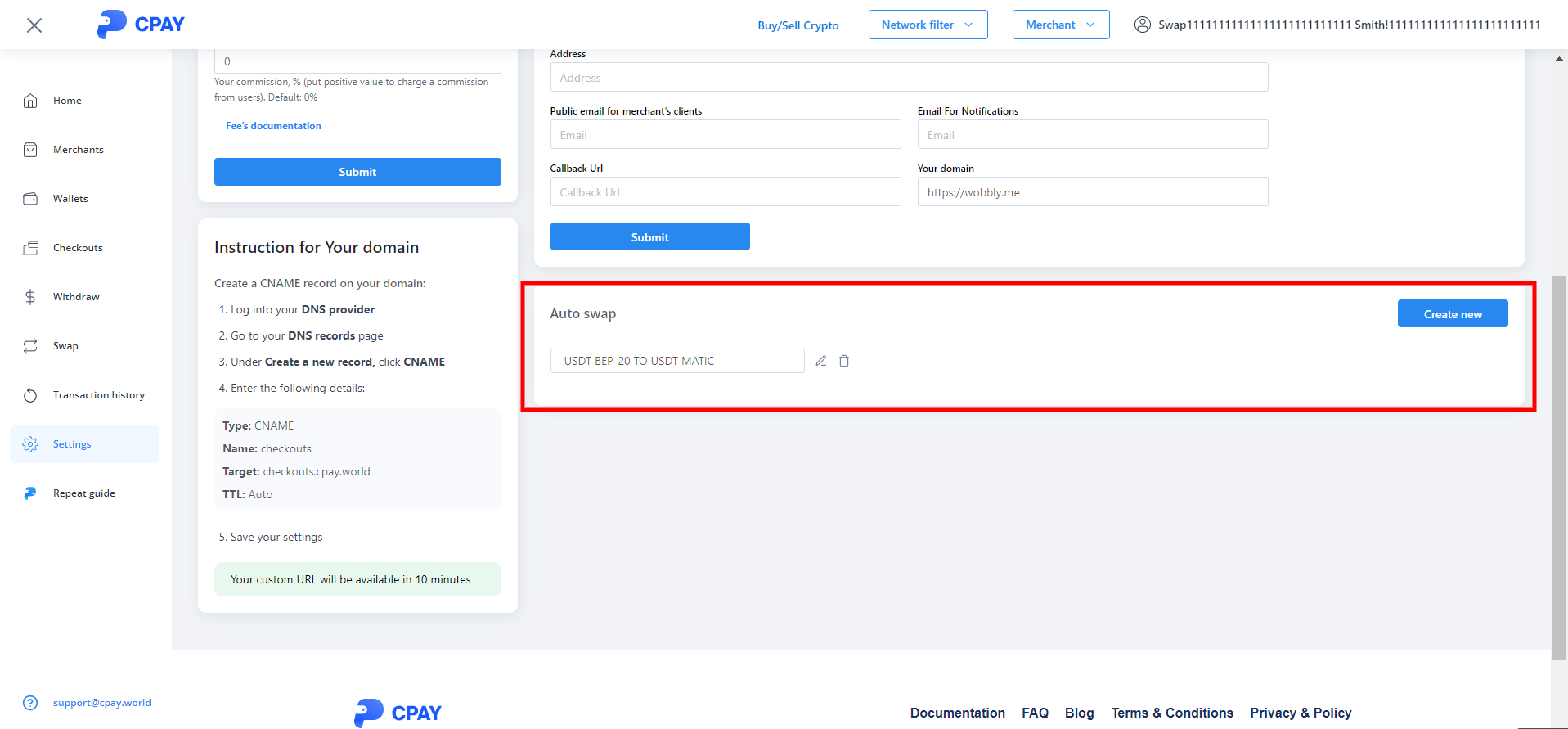Click the Create new auto swap button
1568x729 pixels.
coord(1452,314)
